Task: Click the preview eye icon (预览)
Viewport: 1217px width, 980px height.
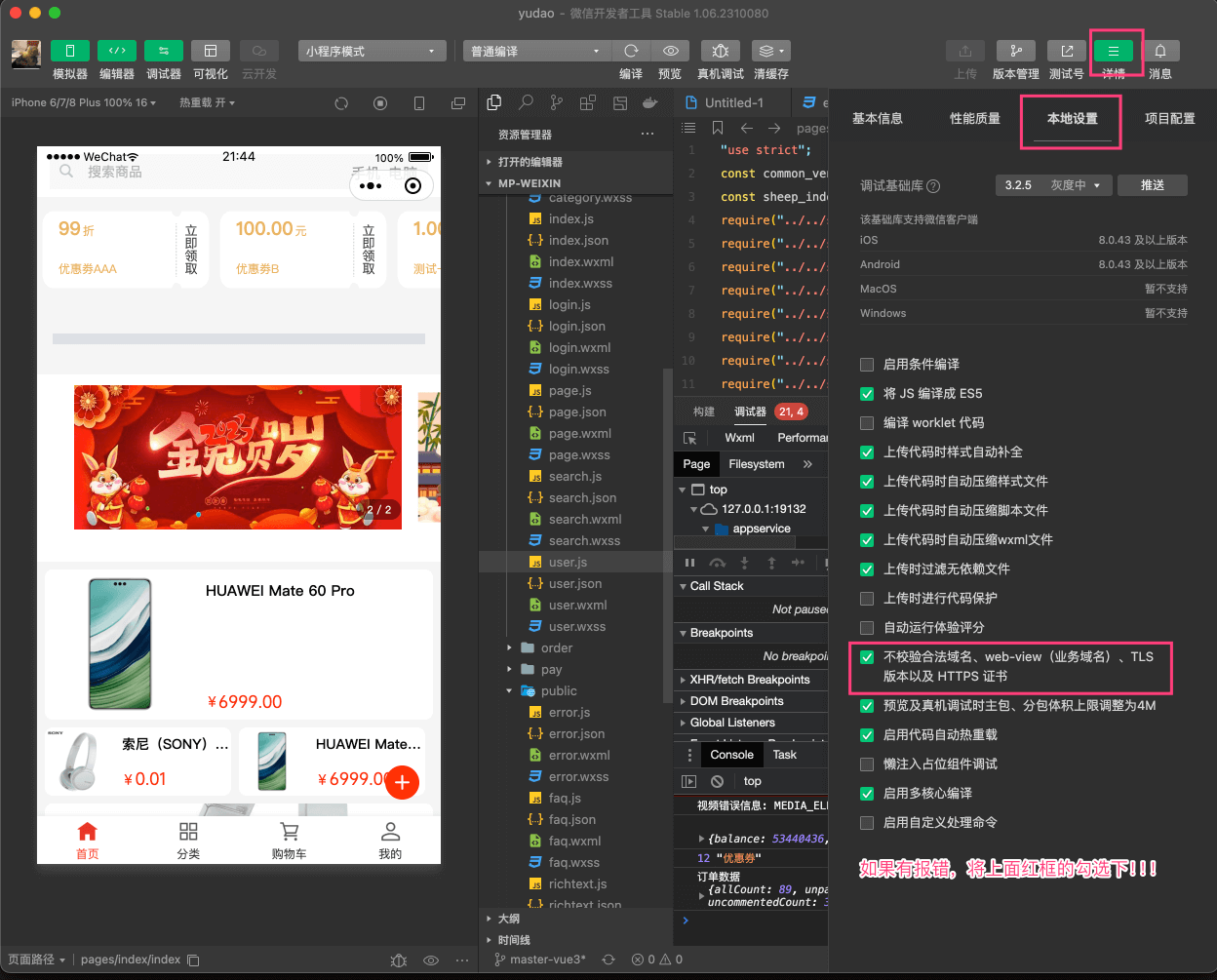Action: click(670, 51)
